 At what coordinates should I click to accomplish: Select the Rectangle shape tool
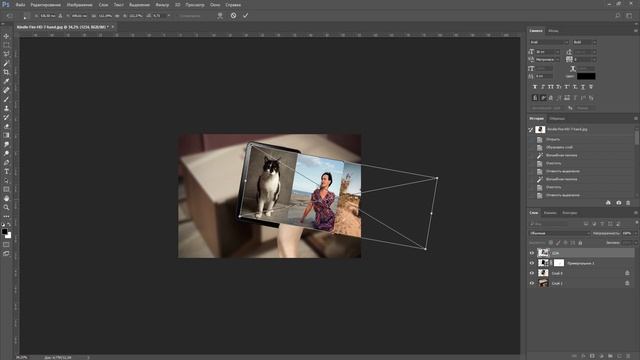(x=6, y=189)
